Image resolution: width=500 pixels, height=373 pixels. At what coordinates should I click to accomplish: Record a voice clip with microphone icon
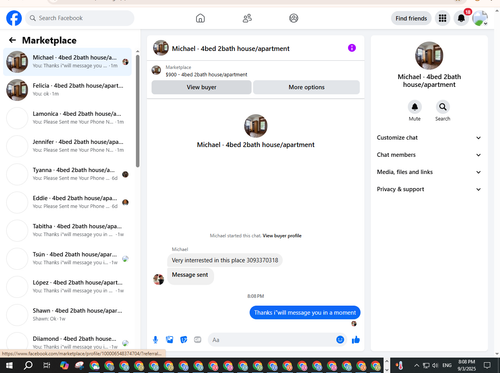[155, 340]
